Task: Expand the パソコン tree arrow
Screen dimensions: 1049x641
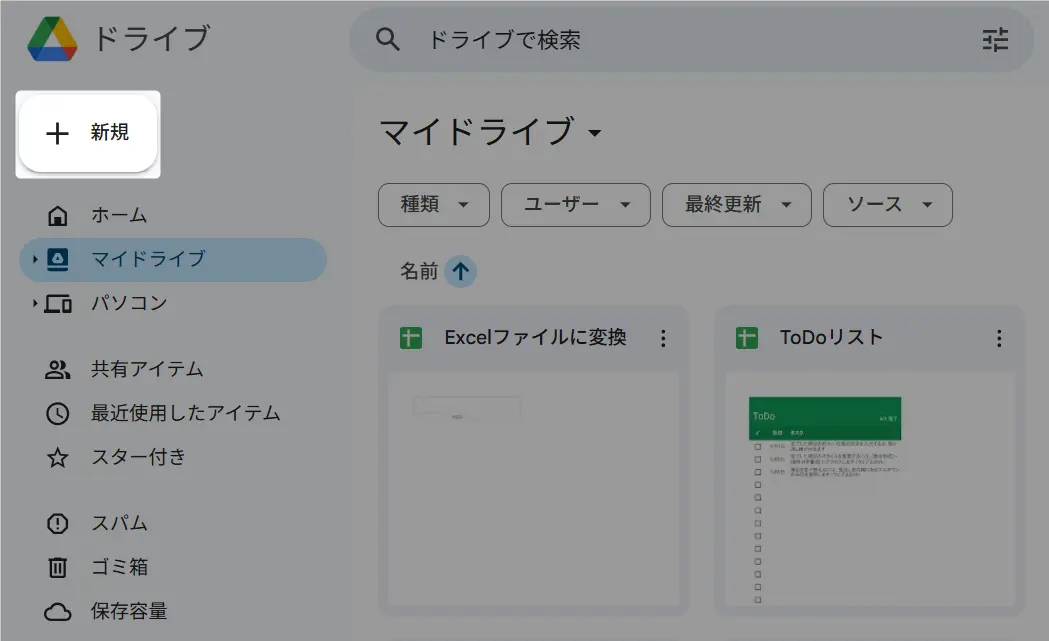Action: (34, 303)
